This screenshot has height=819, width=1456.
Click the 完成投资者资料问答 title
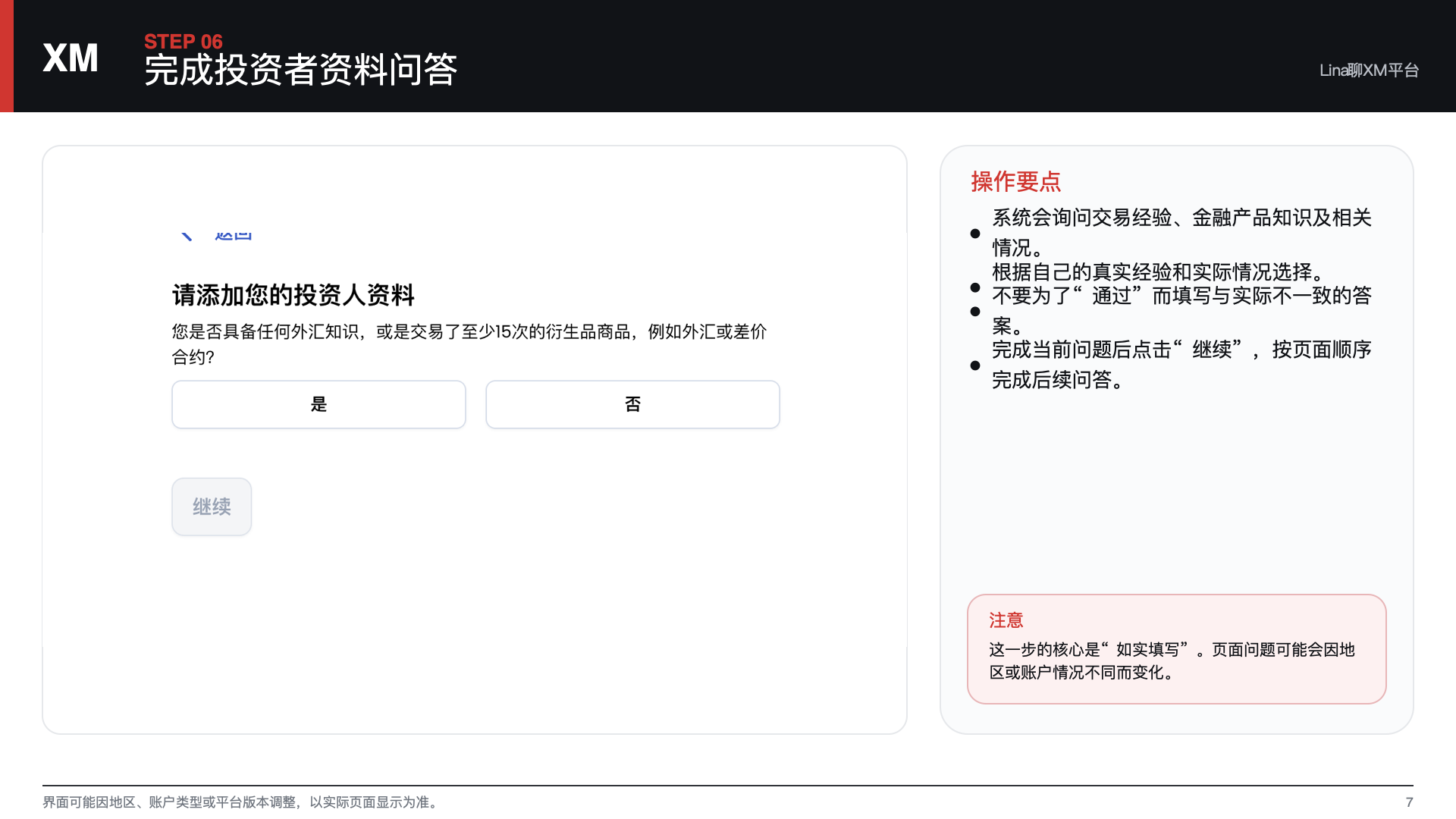(x=301, y=70)
